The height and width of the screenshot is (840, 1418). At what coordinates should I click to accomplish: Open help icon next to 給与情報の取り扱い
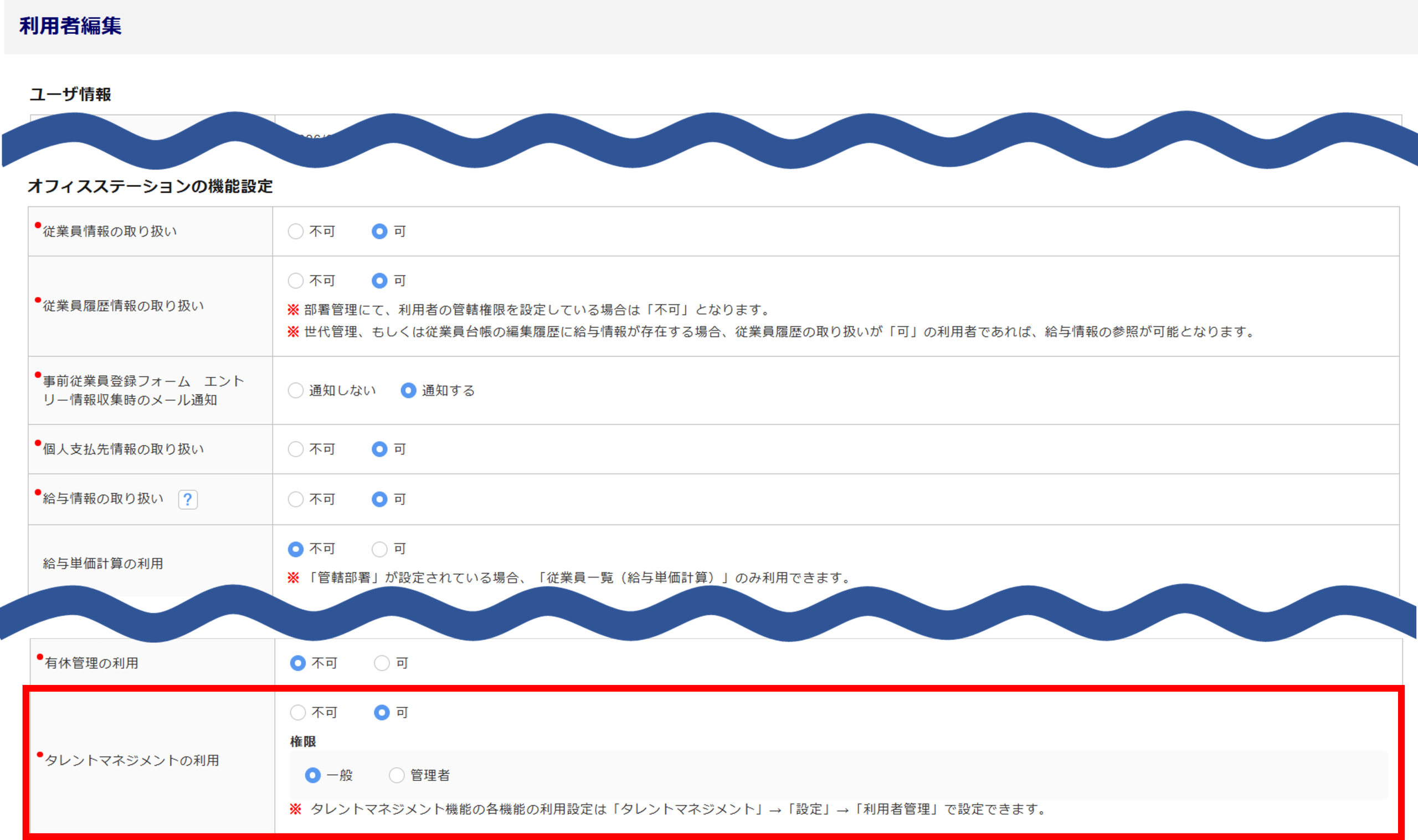click(188, 499)
